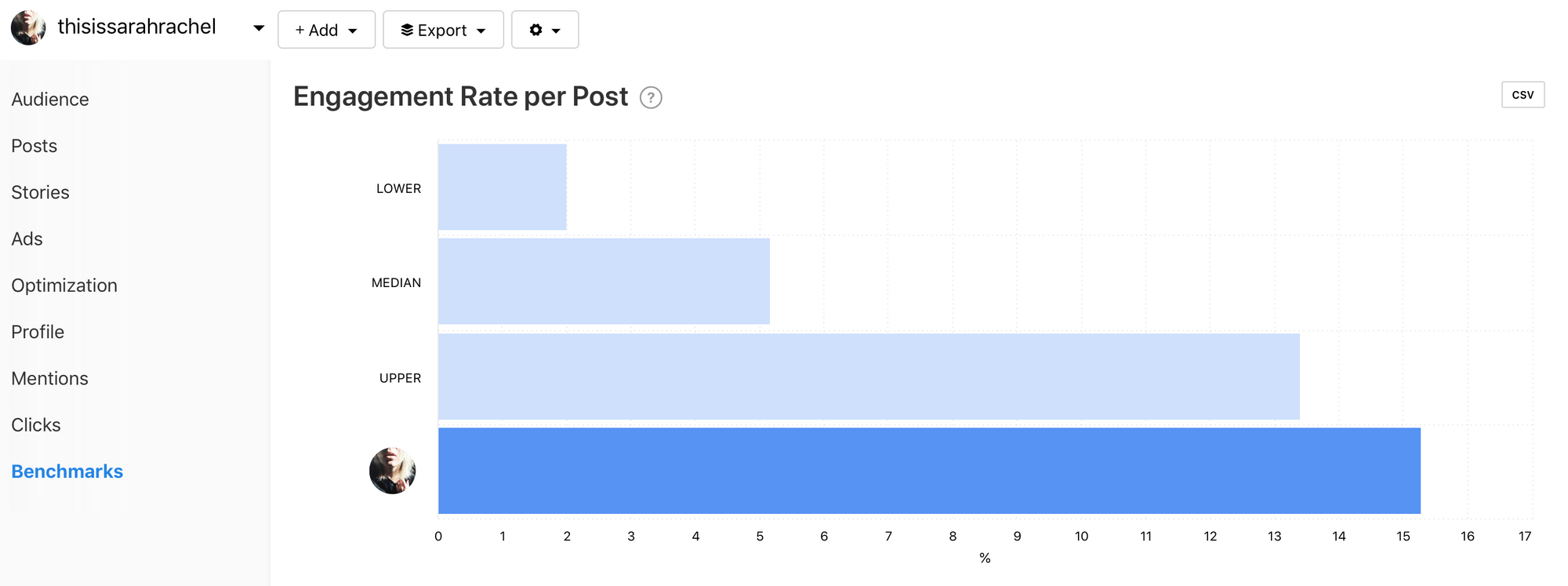Select Ads in the sidebar

(27, 238)
